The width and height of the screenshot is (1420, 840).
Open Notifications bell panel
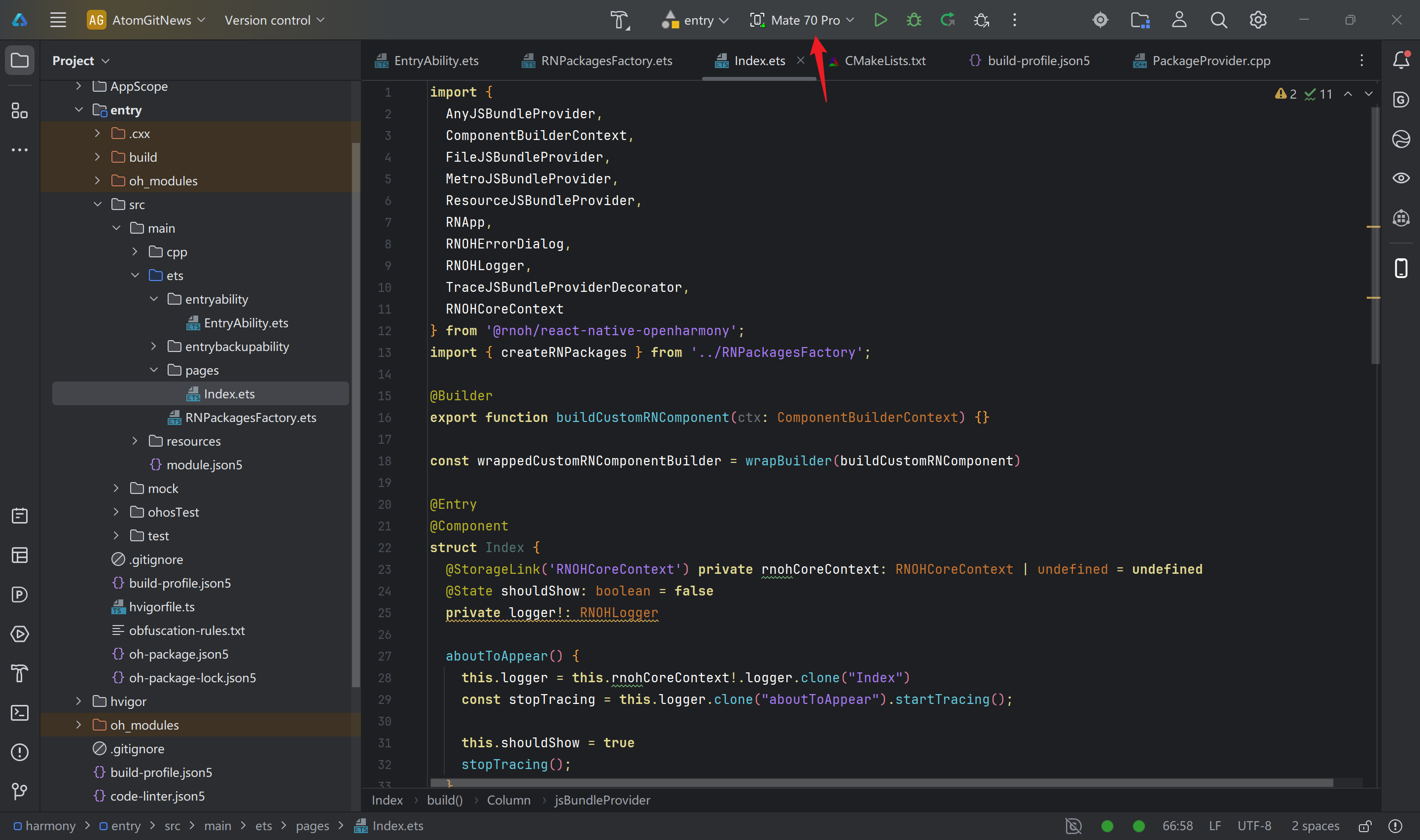tap(1401, 60)
